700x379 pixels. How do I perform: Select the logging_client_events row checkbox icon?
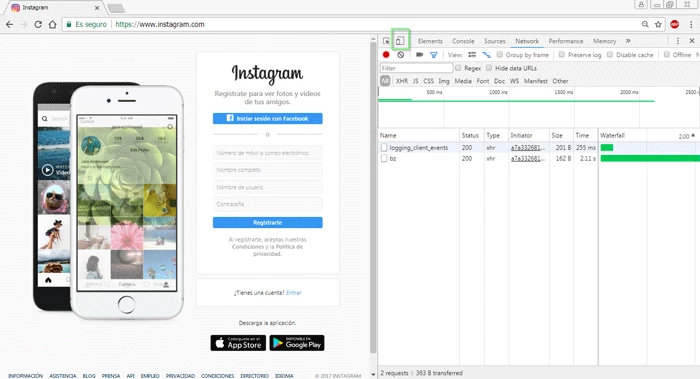click(x=384, y=147)
